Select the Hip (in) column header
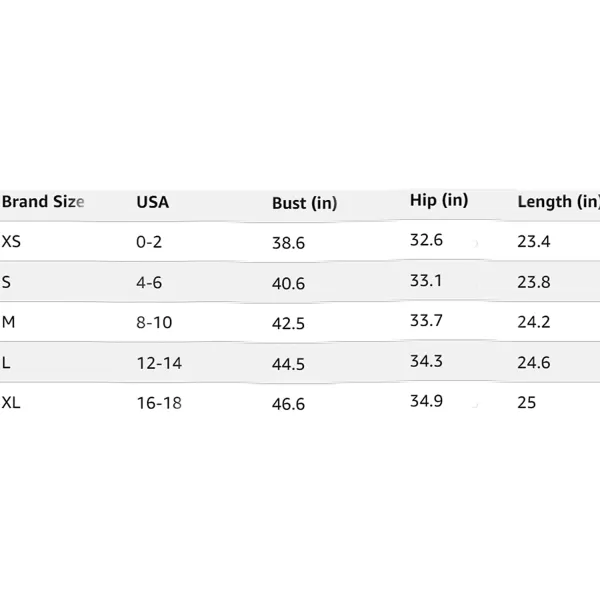This screenshot has width=600, height=600. (x=439, y=200)
